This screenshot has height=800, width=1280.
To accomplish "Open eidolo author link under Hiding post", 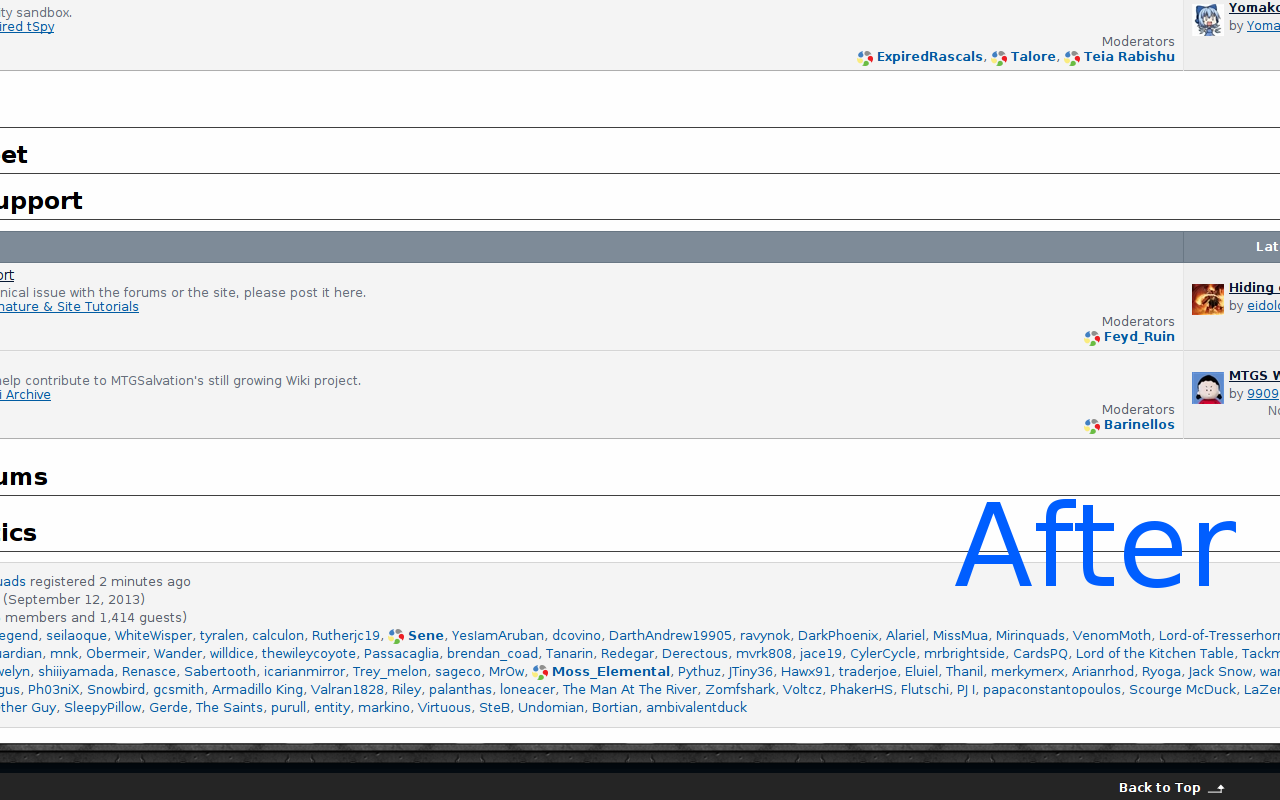I will click(1263, 306).
